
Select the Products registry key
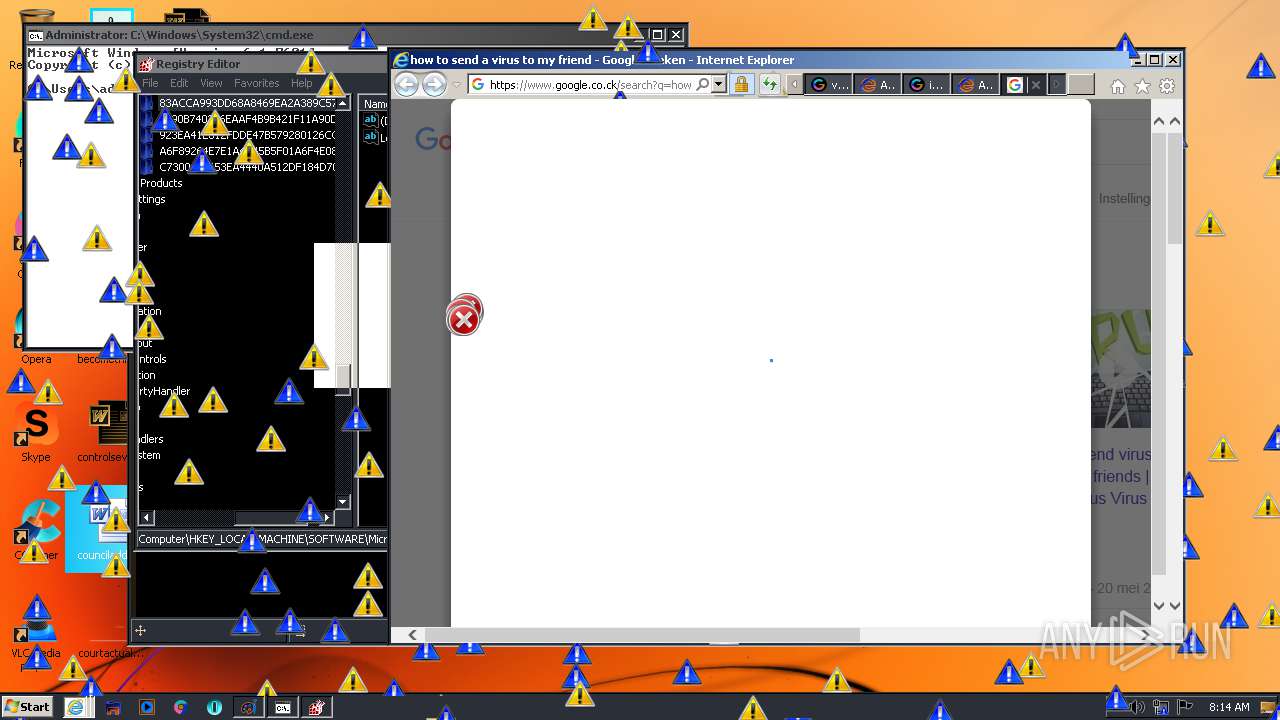click(161, 183)
